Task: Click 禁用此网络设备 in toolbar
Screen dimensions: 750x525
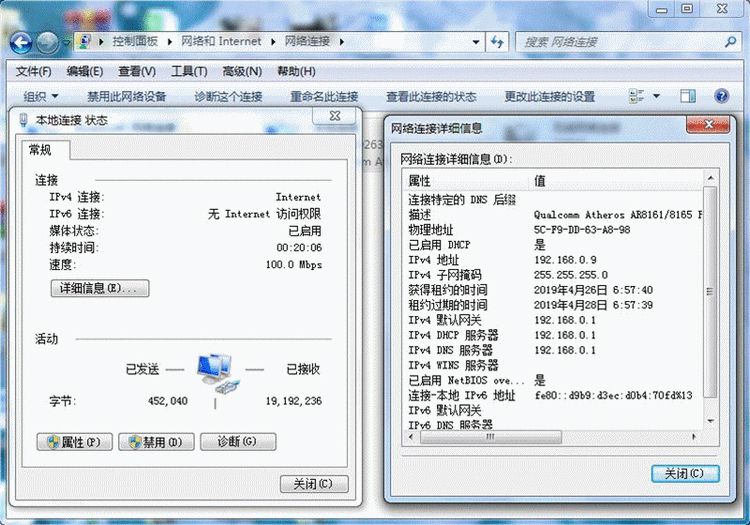Action: (126, 97)
